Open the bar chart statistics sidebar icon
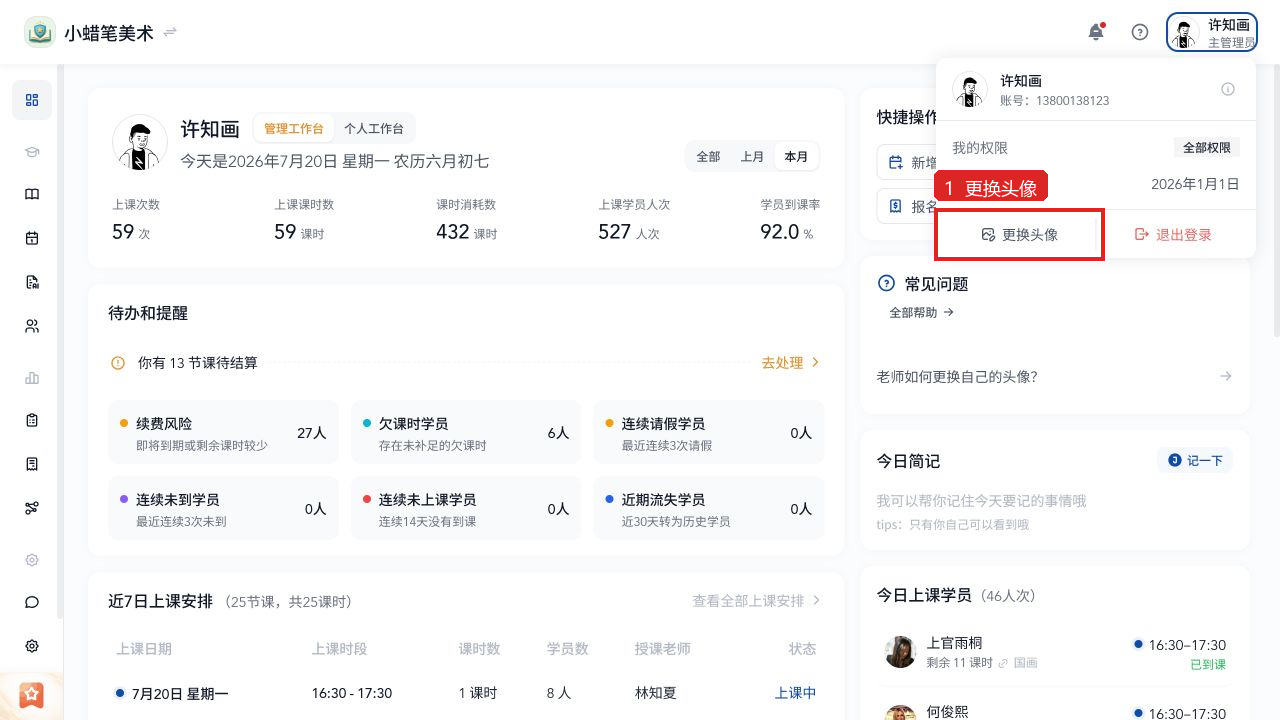Screen dimensions: 1280x720 (32, 378)
